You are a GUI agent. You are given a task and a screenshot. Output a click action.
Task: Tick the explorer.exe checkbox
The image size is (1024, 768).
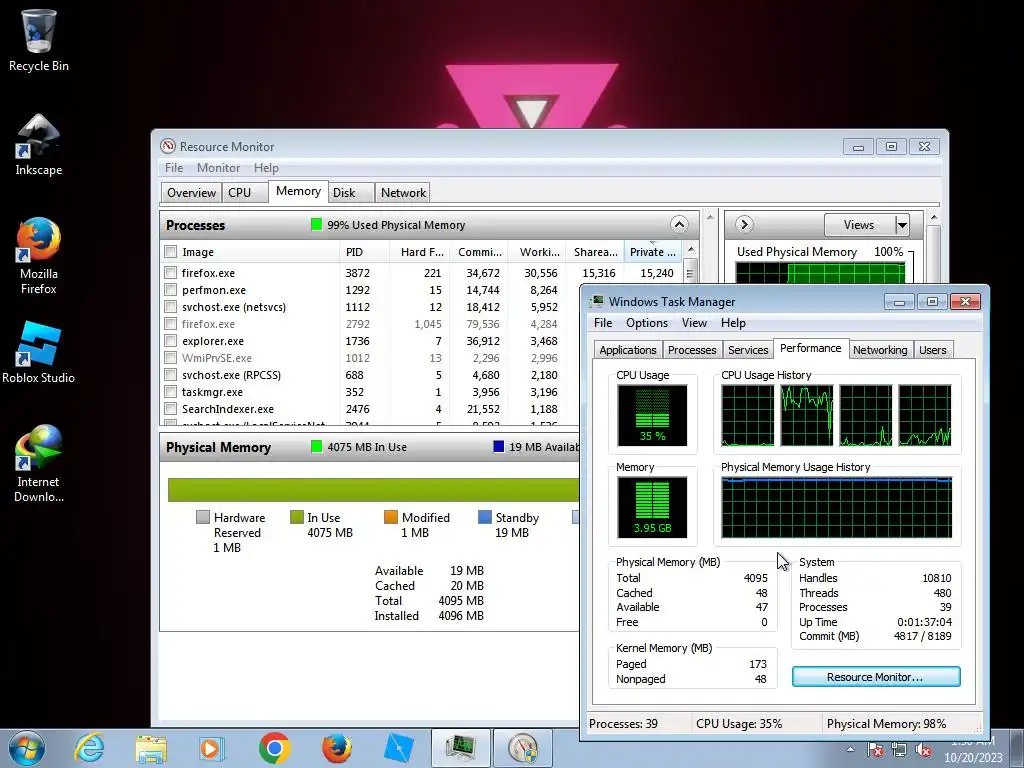tap(170, 340)
